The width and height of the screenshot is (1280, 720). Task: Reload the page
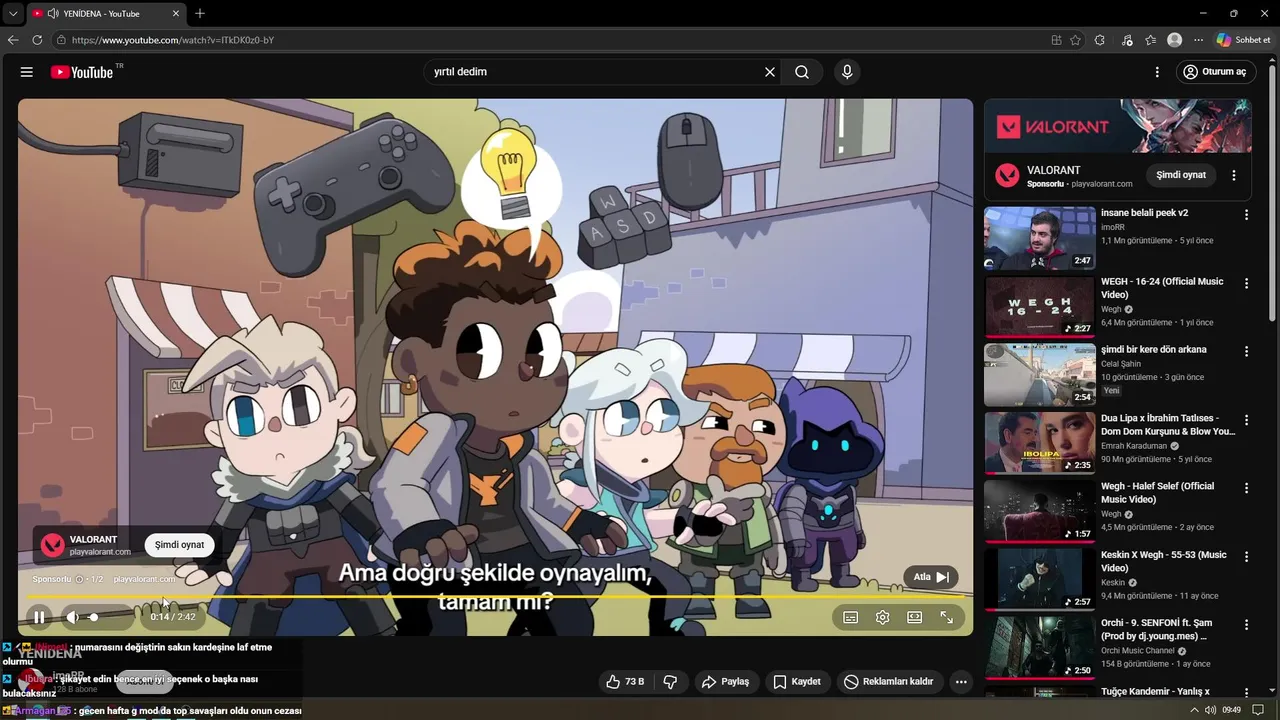point(37,40)
